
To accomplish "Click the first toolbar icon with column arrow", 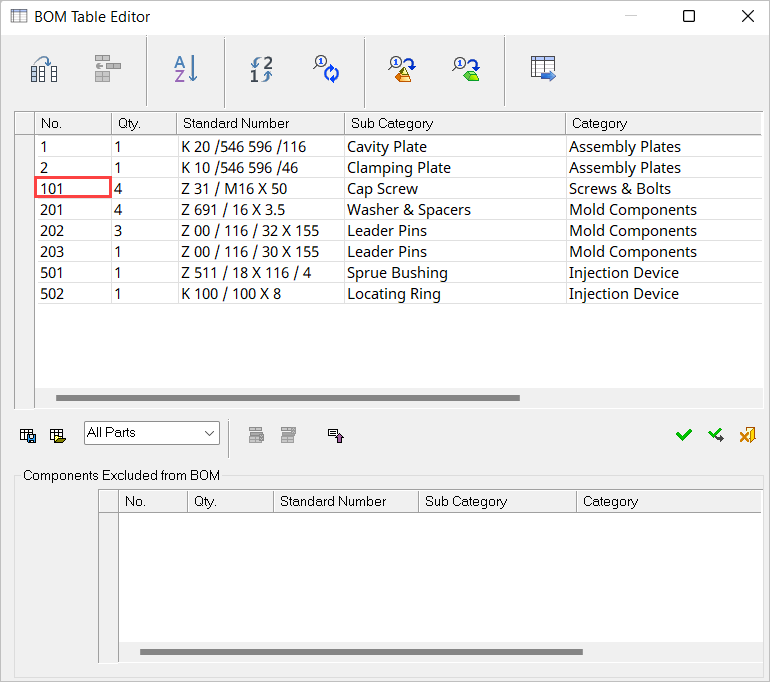I will point(43,69).
